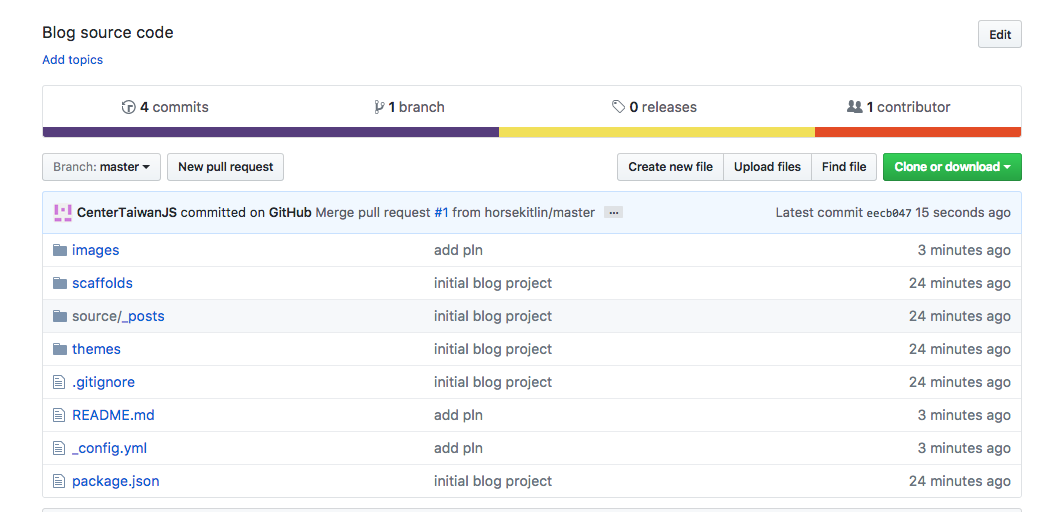Click the file icon next to README.md

[59, 415]
